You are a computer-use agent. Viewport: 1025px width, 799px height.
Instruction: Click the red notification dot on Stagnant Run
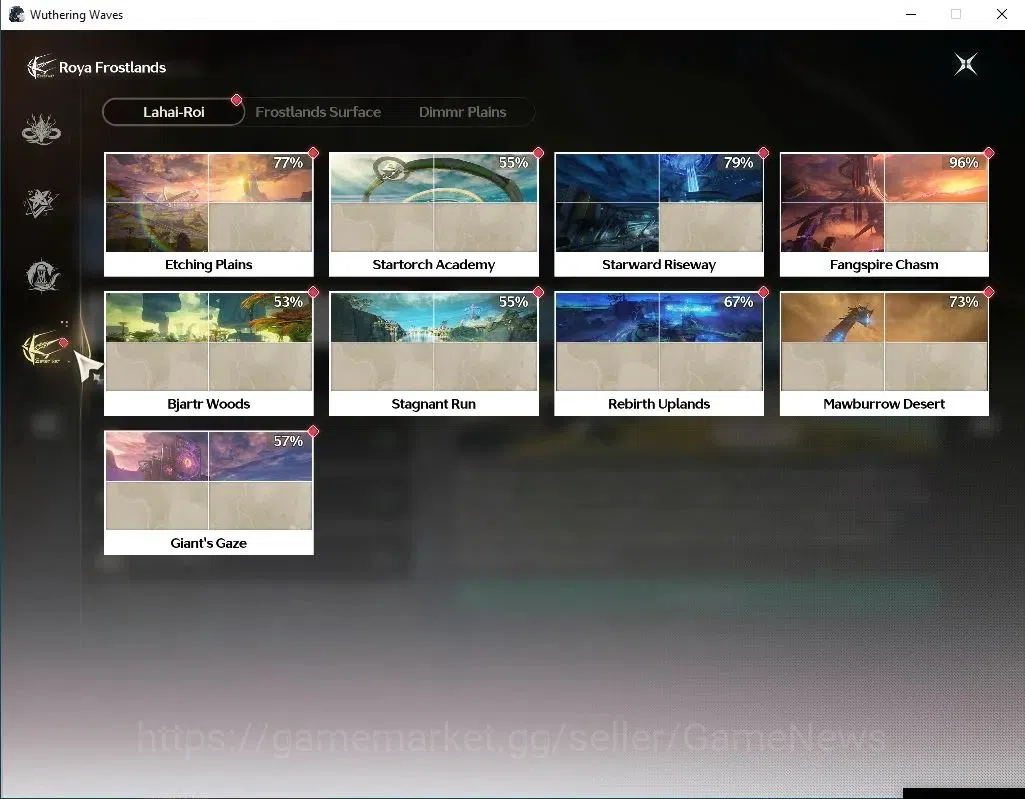pos(538,292)
